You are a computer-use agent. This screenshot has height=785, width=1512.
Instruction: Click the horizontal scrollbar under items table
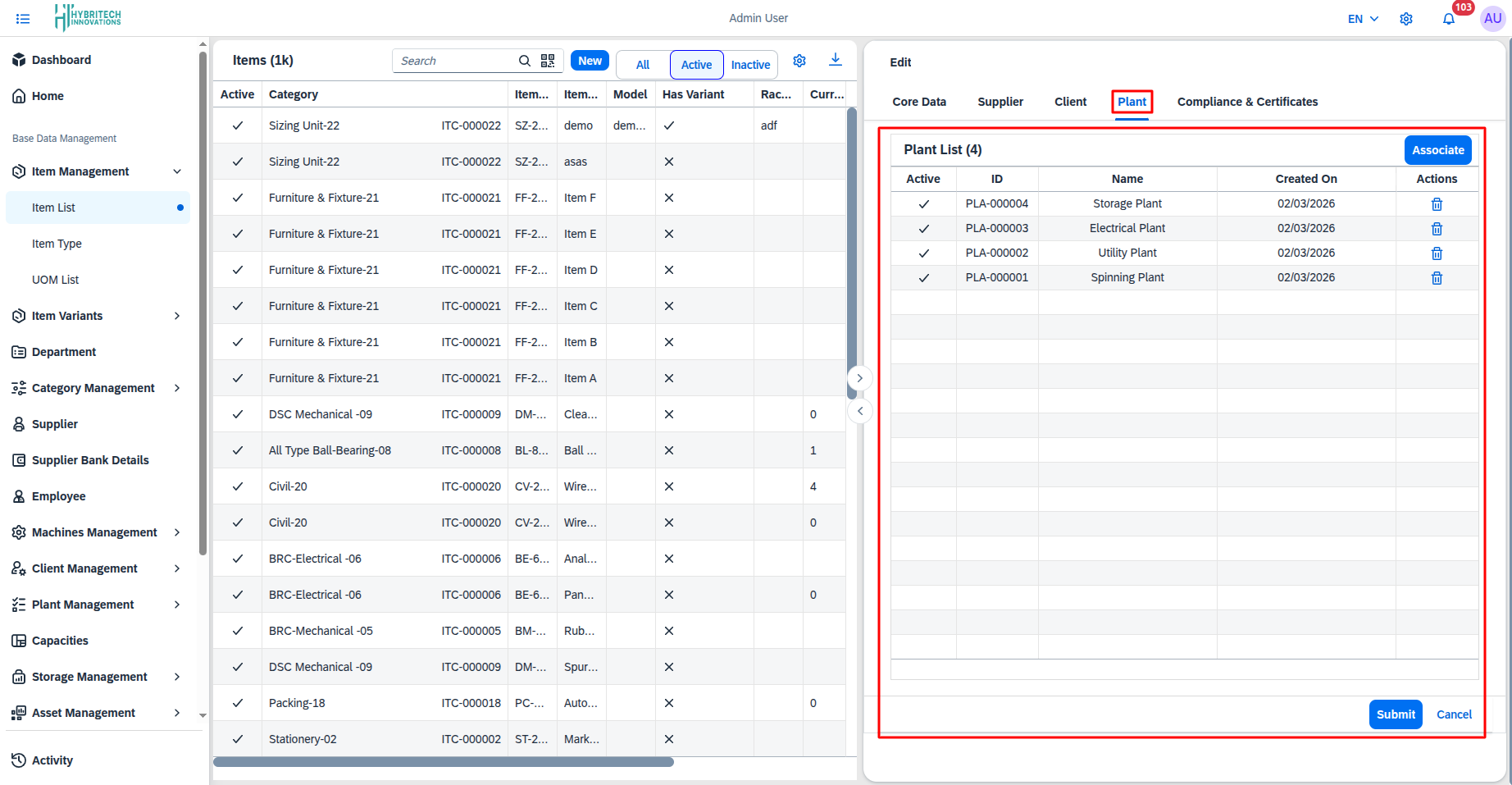(444, 762)
